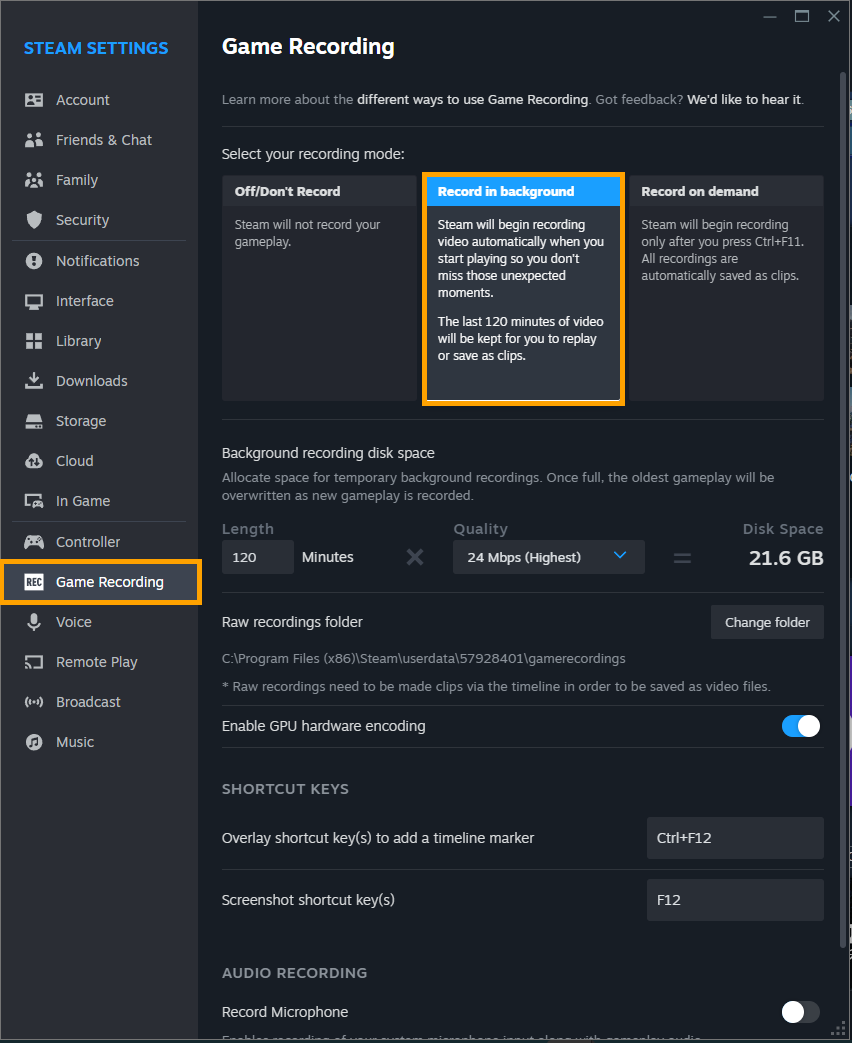Click the Remote Play cast icon
The height and width of the screenshot is (1043, 852).
[34, 662]
